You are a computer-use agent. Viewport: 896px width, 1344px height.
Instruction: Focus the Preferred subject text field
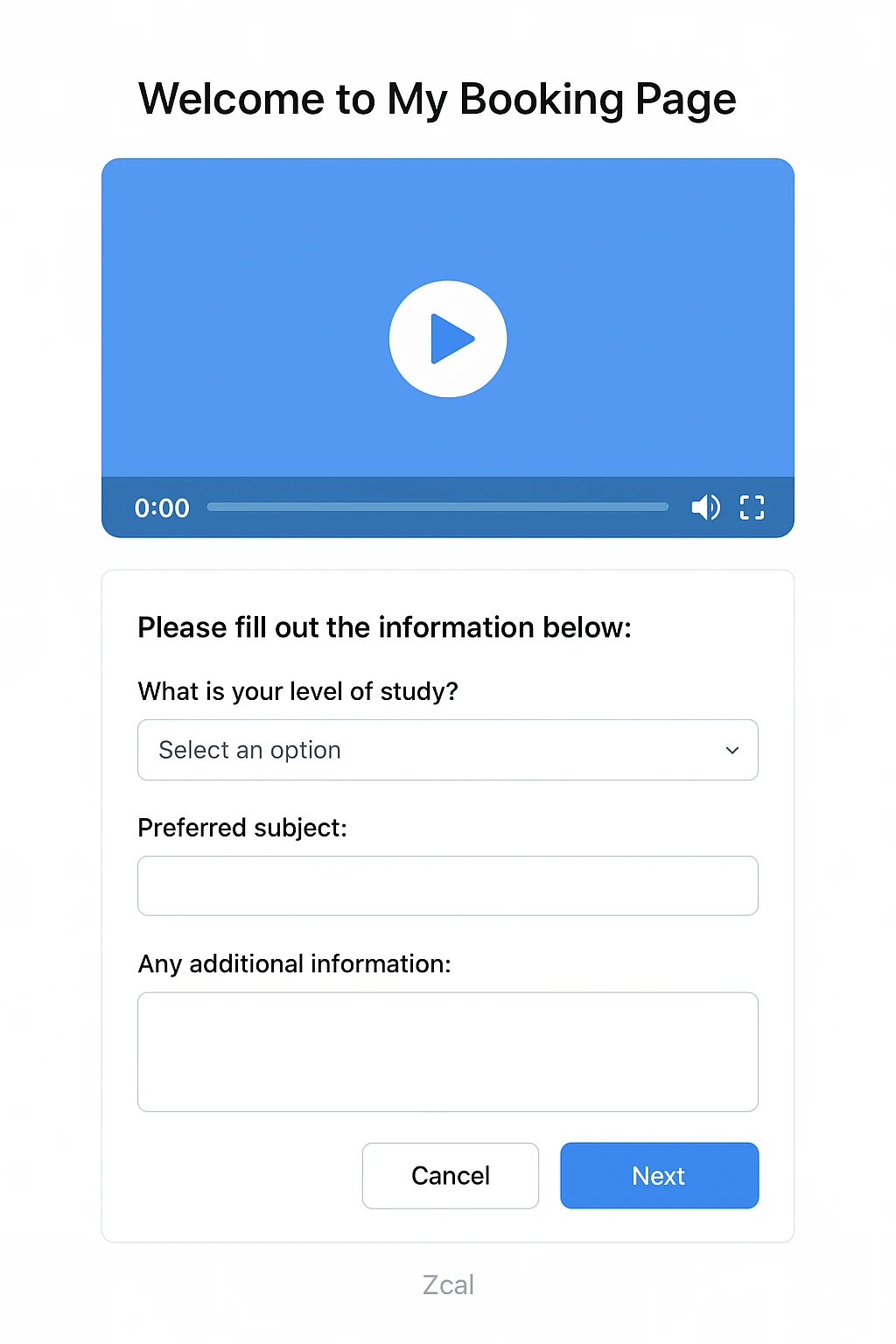click(x=448, y=885)
